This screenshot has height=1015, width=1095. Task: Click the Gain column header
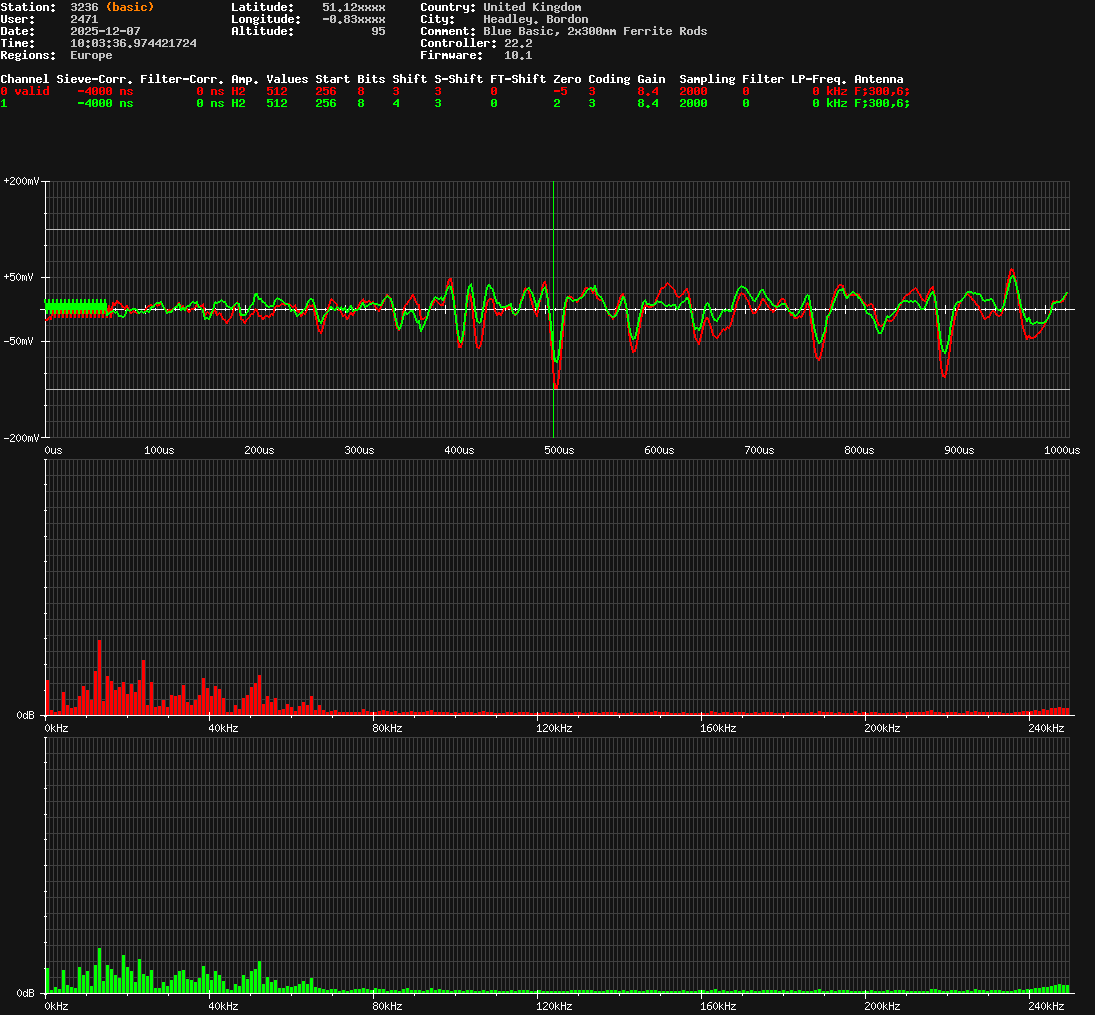point(651,79)
